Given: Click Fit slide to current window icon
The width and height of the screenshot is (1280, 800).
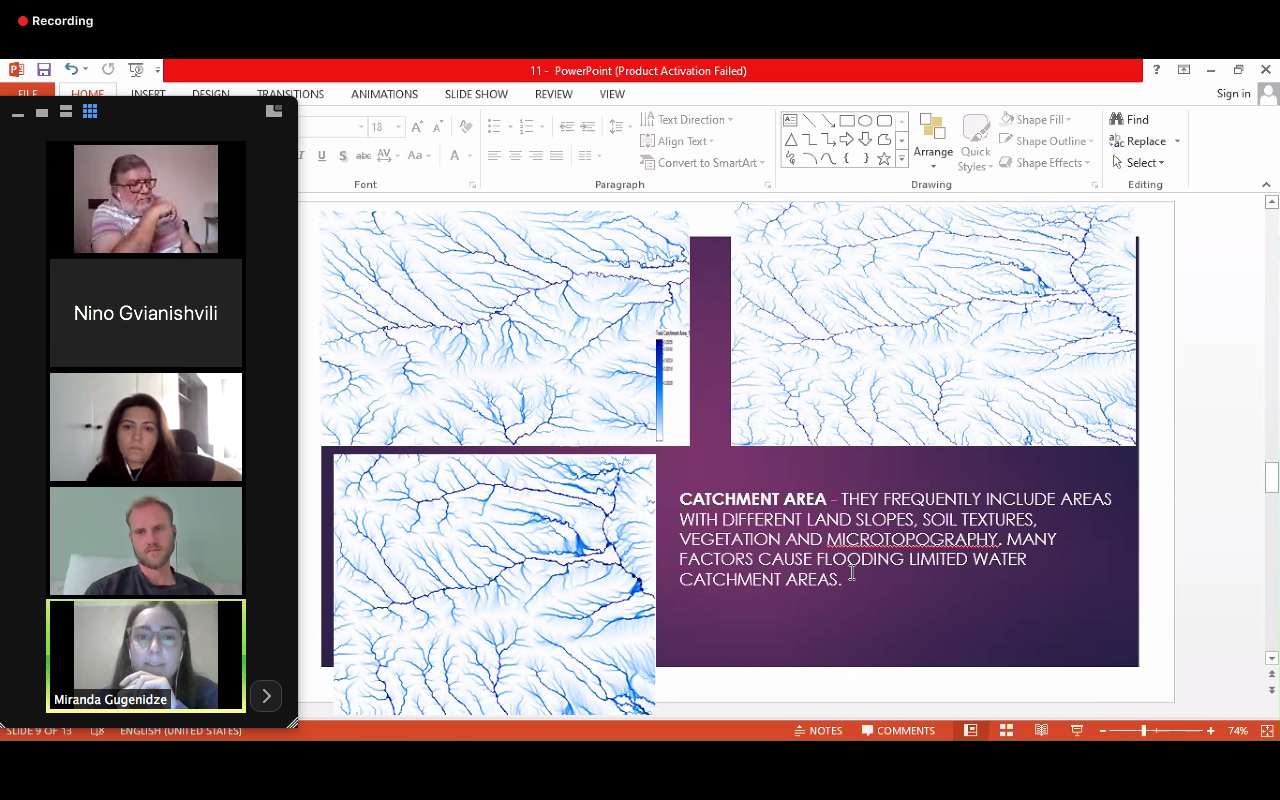Looking at the screenshot, I should 1267,731.
